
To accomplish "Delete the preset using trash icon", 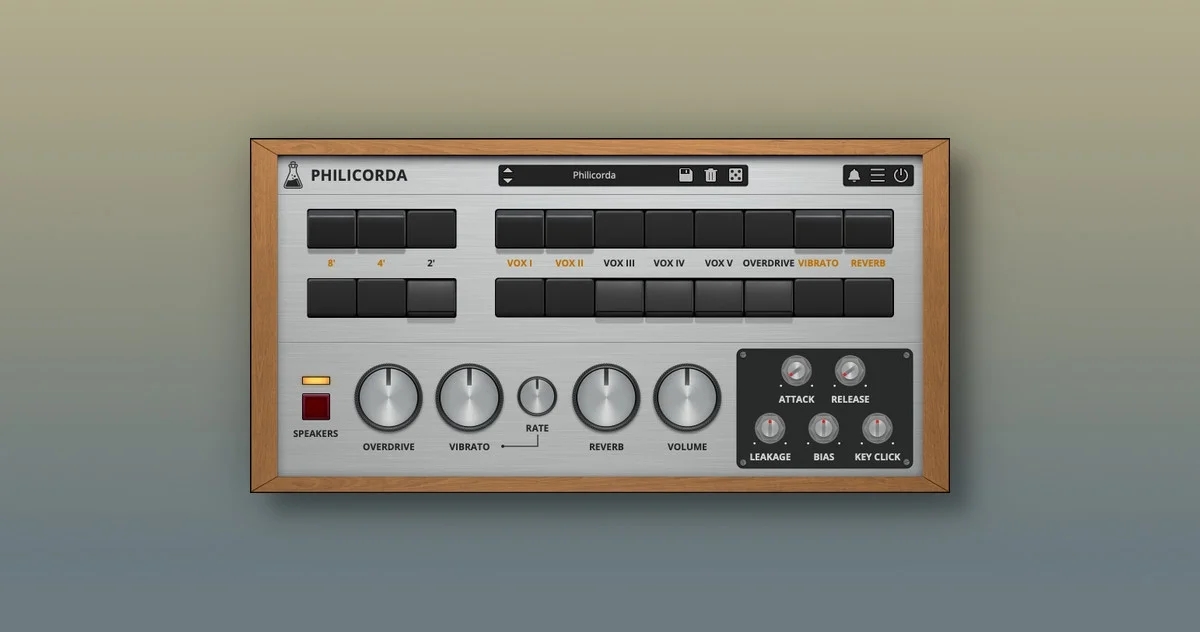I will pos(711,175).
